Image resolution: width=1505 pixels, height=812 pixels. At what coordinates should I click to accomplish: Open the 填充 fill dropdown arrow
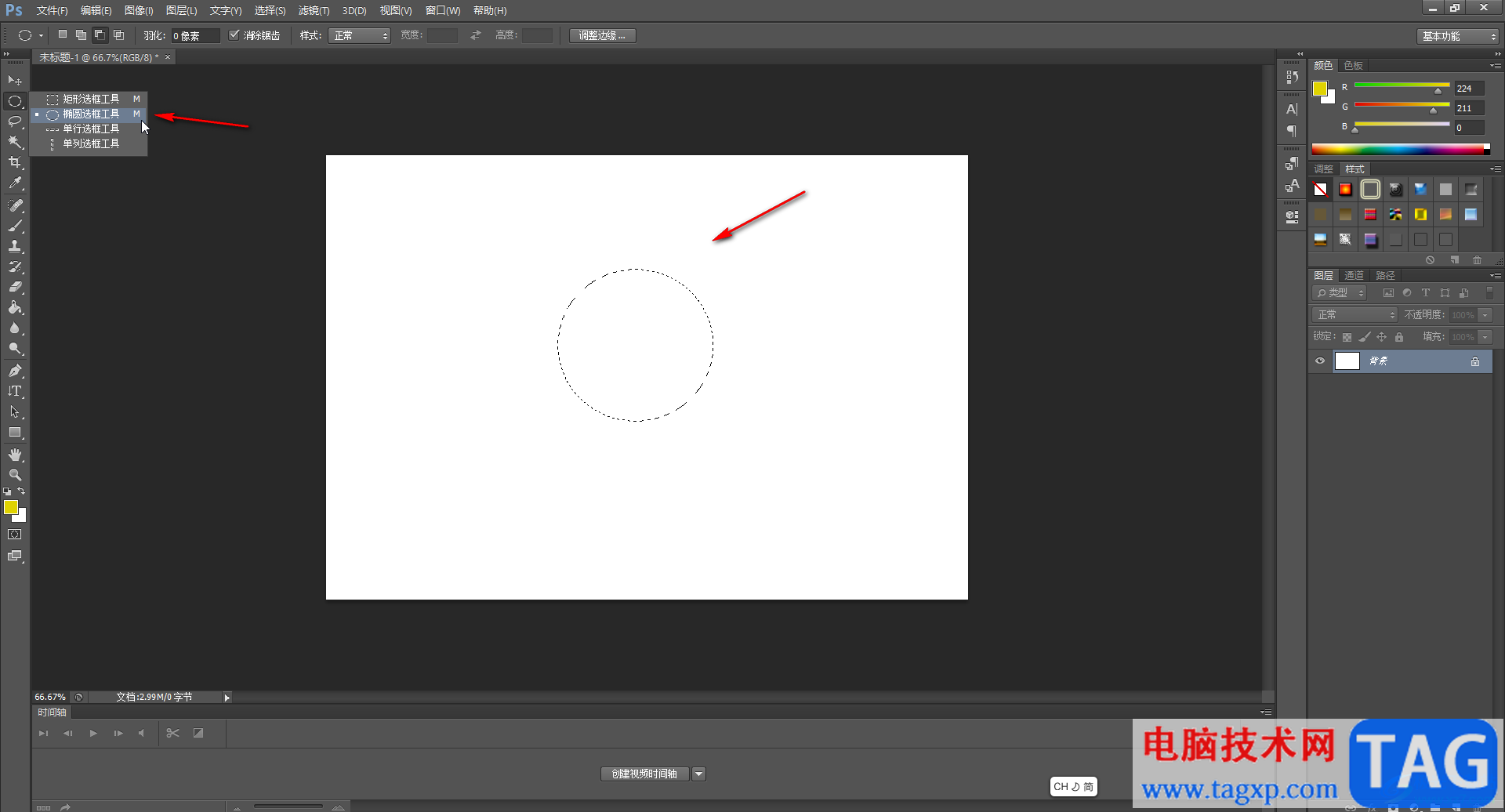[1485, 337]
